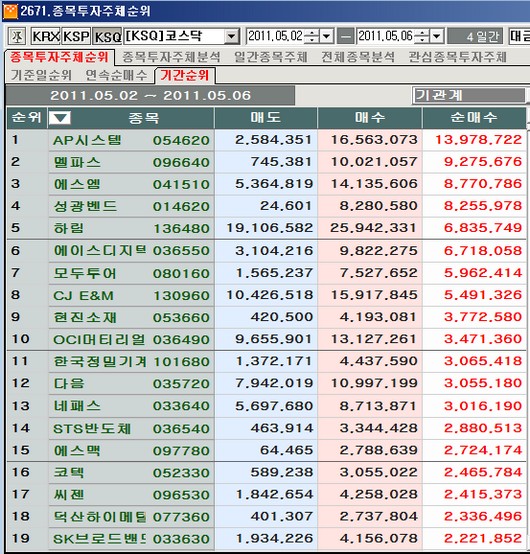Click net buy value 3,055,180 for 다음
Screen dimensions: 530x554
click(483, 383)
